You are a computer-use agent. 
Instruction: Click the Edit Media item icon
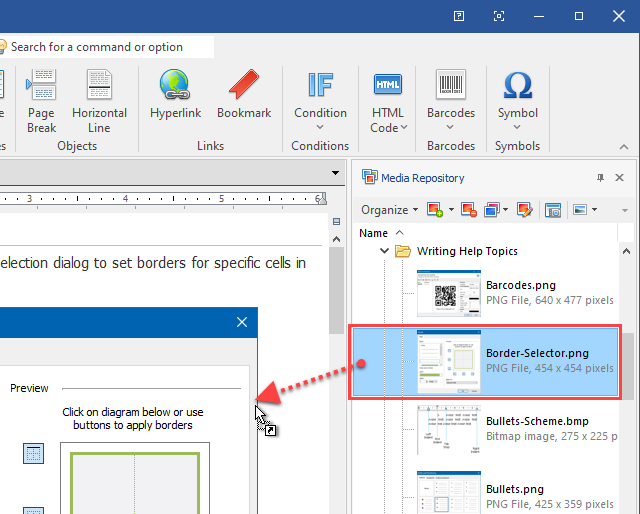524,210
